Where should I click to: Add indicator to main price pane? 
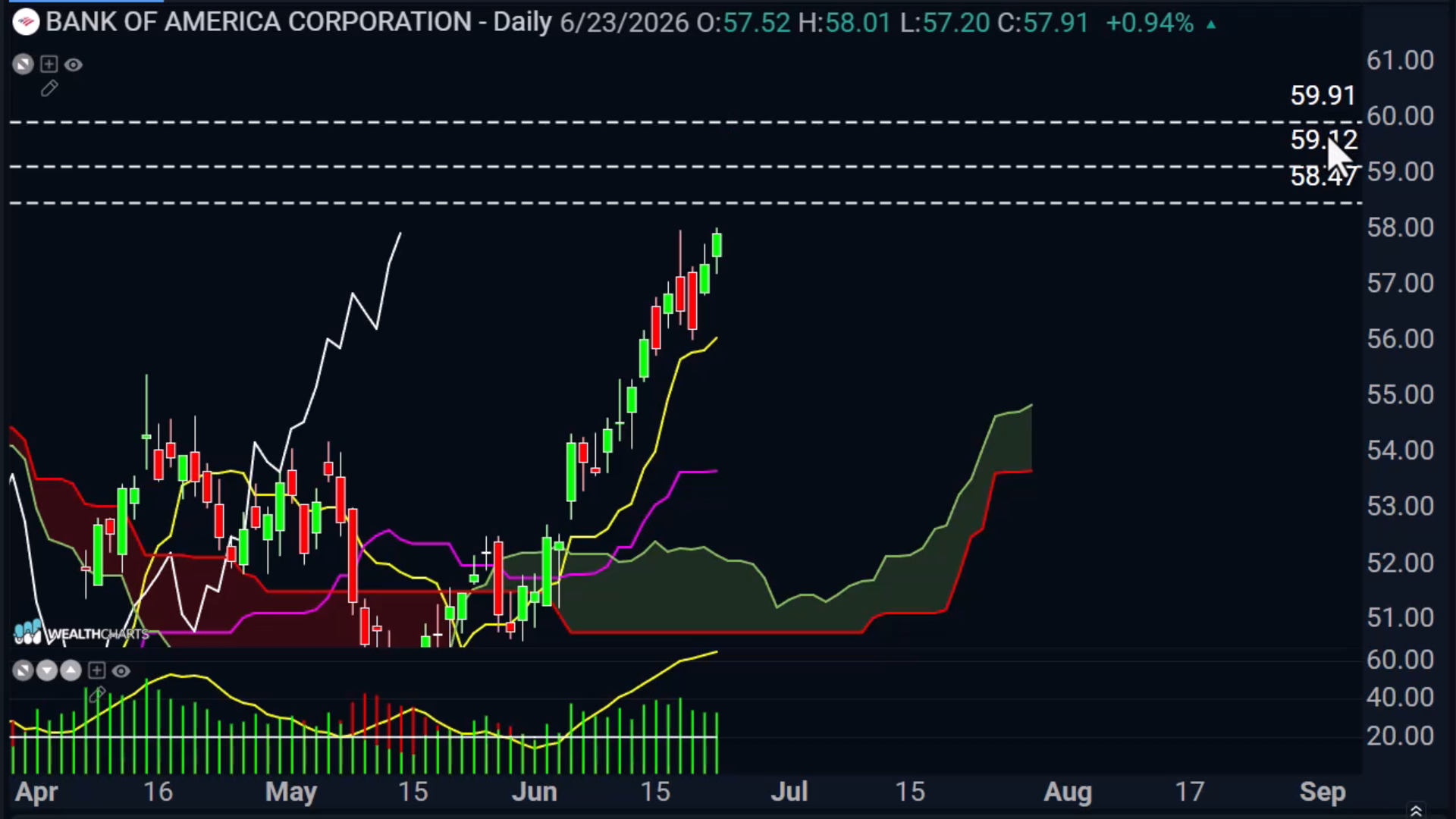[49, 64]
